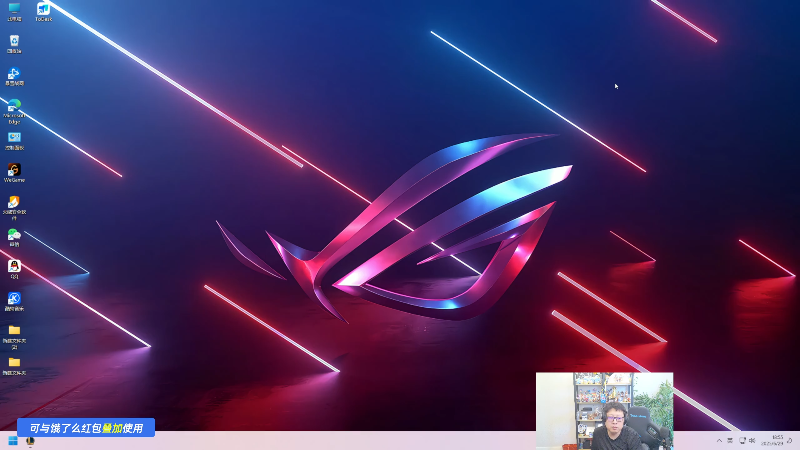Click the webcam overlay of the streamer
The height and width of the screenshot is (450, 800).
tap(604, 411)
